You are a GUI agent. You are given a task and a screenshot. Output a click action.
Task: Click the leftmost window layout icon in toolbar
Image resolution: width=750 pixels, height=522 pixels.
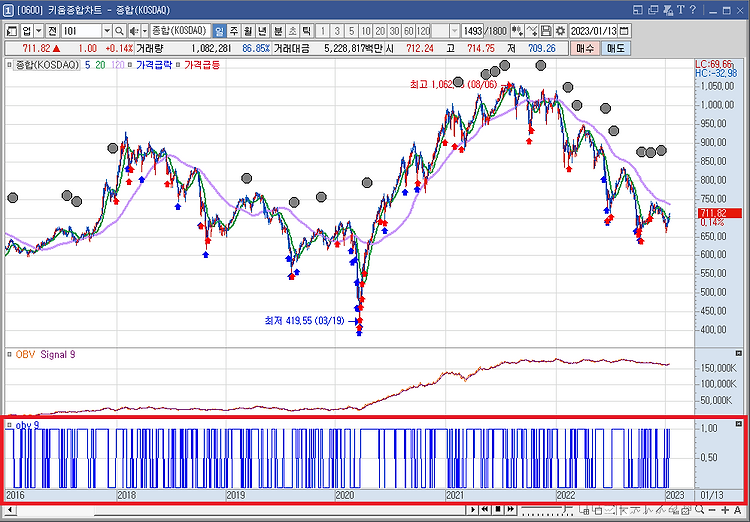[x=12, y=31]
